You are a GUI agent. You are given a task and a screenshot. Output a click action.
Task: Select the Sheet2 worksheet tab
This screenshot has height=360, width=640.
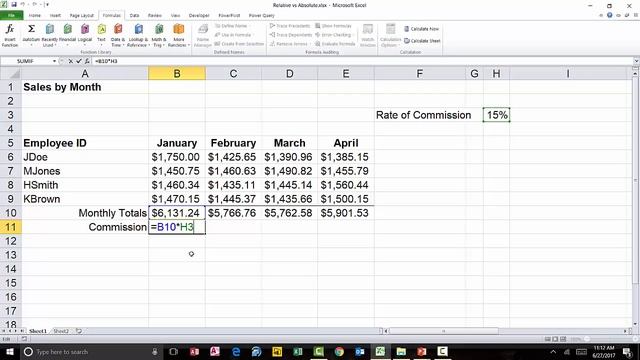click(x=61, y=331)
